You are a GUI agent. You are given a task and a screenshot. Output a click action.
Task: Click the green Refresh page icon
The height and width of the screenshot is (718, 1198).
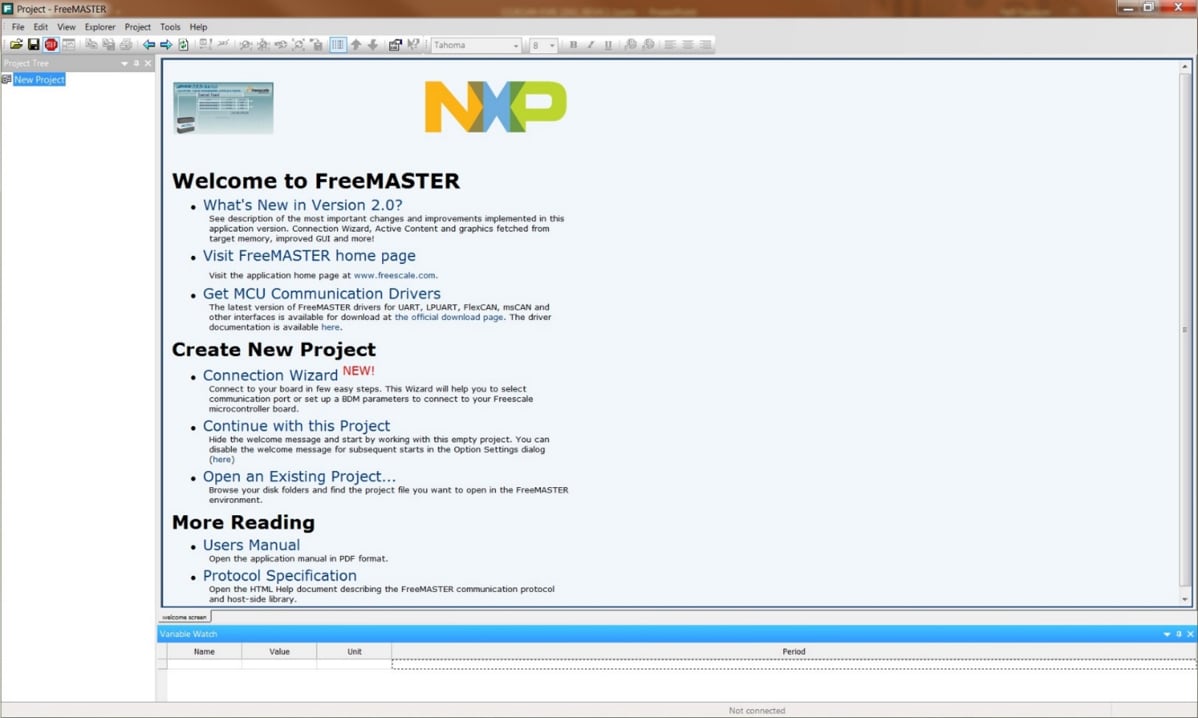183,45
